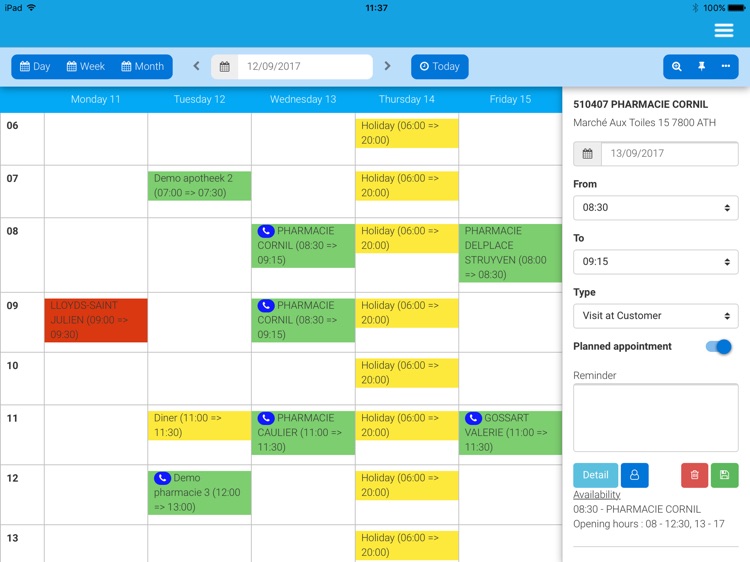Open LLOYDS-SAINT JULIEN red appointment
The width and height of the screenshot is (750, 562).
tap(96, 320)
